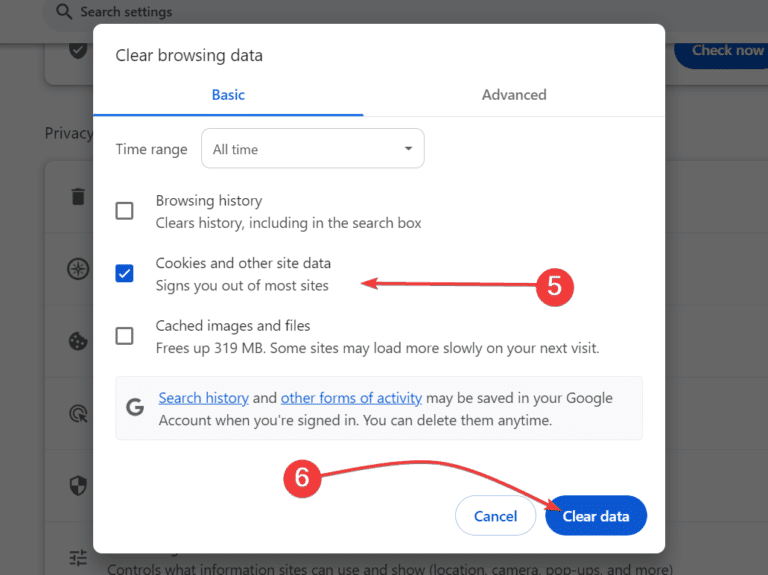768x575 pixels.
Task: Cancel the Clear browsing data dialog
Action: [495, 517]
